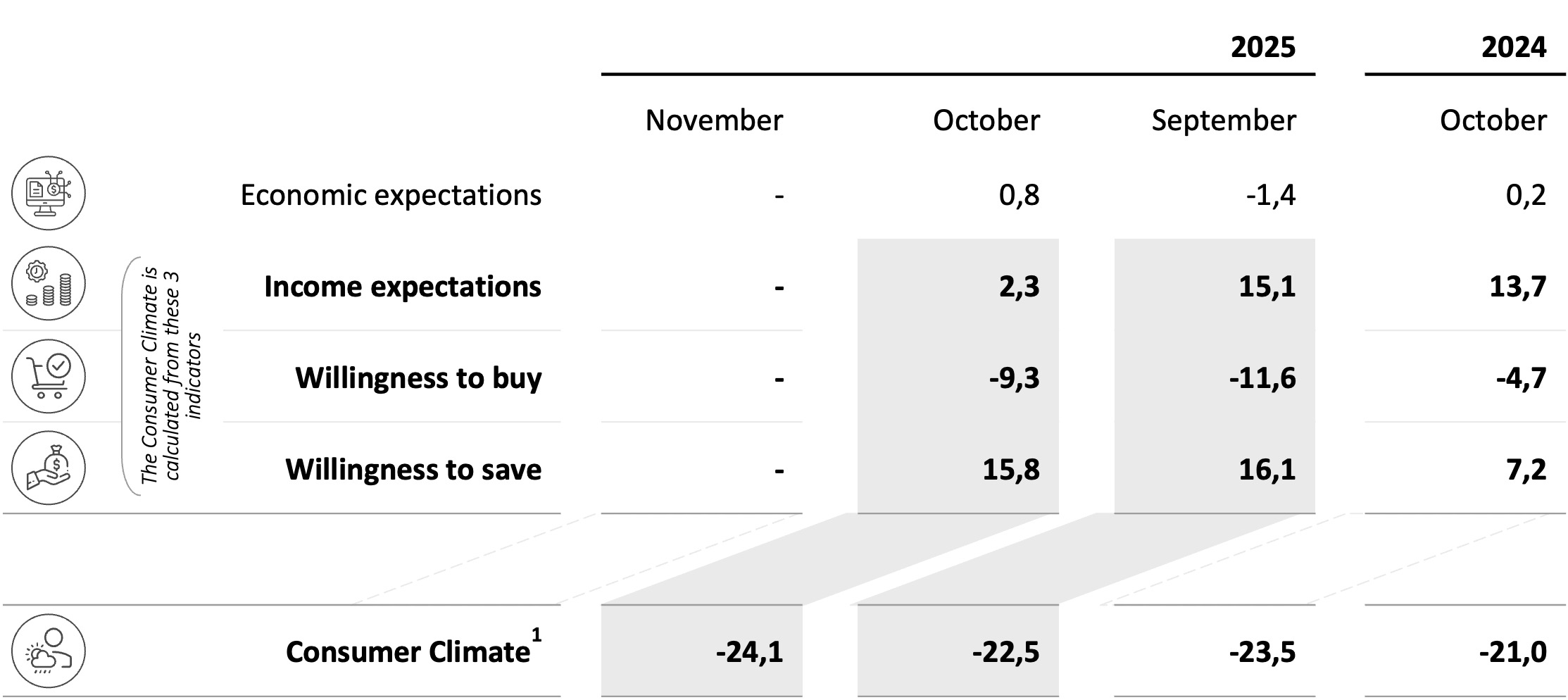Click the Willingness to buy label
The width and height of the screenshot is (1568, 700).
click(x=418, y=378)
